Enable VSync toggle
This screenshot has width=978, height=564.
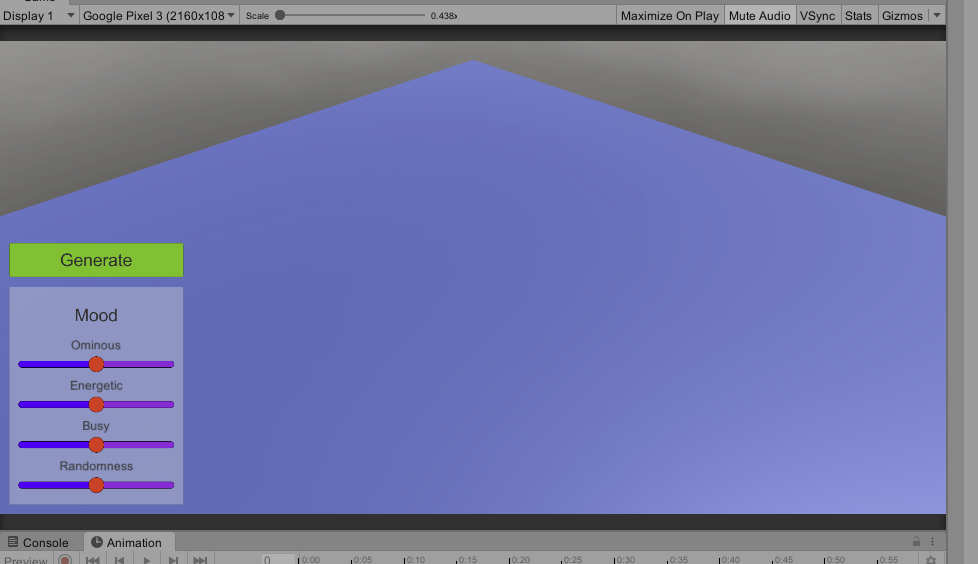817,16
